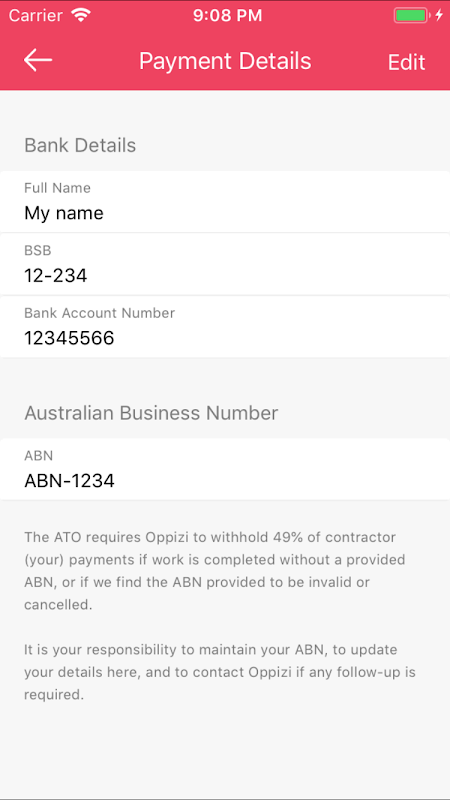The width and height of the screenshot is (450, 800).
Task: Tap the 12-234 BSB value
Action: click(x=56, y=276)
